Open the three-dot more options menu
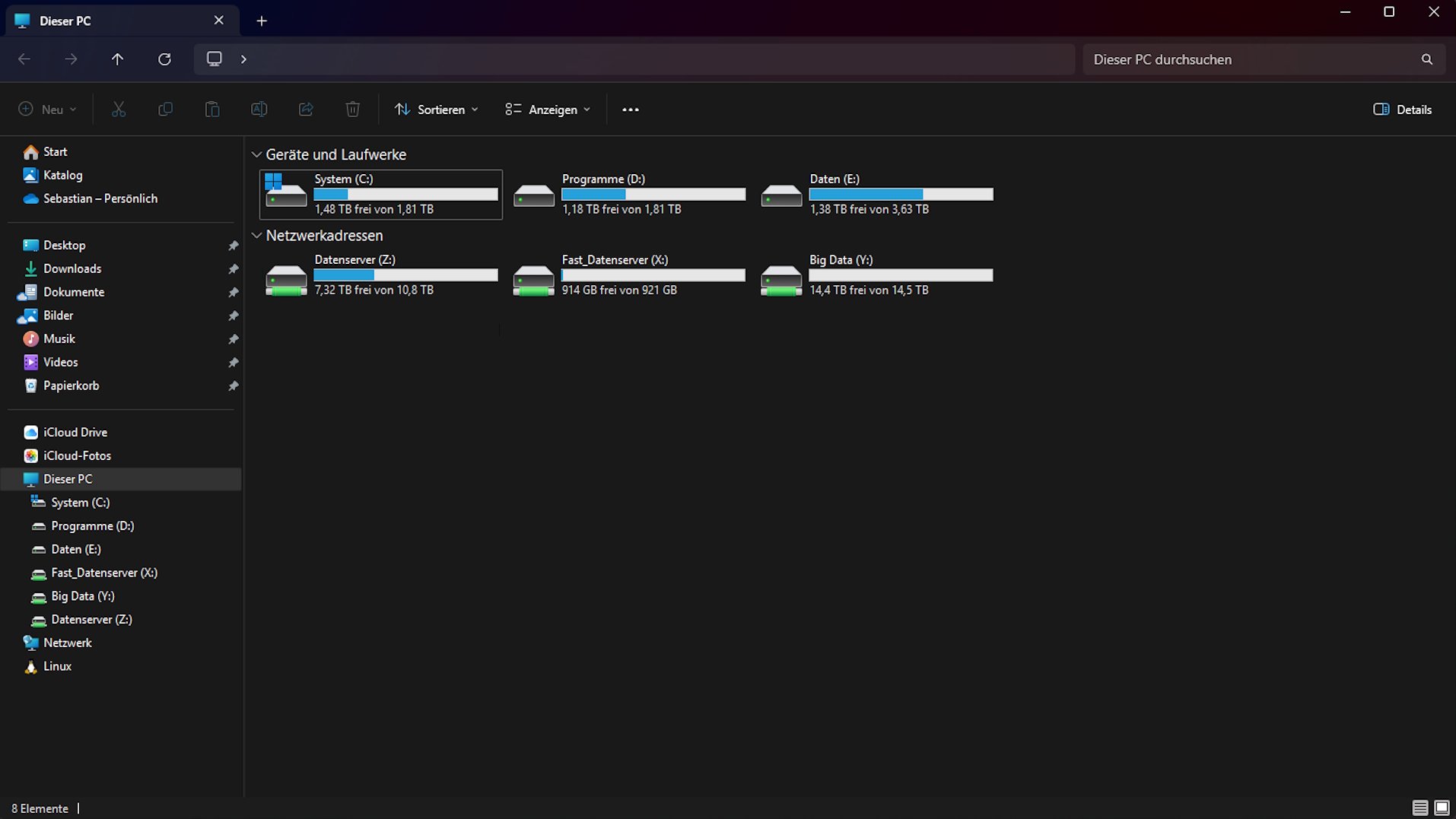Image resolution: width=1456 pixels, height=819 pixels. tap(630, 110)
